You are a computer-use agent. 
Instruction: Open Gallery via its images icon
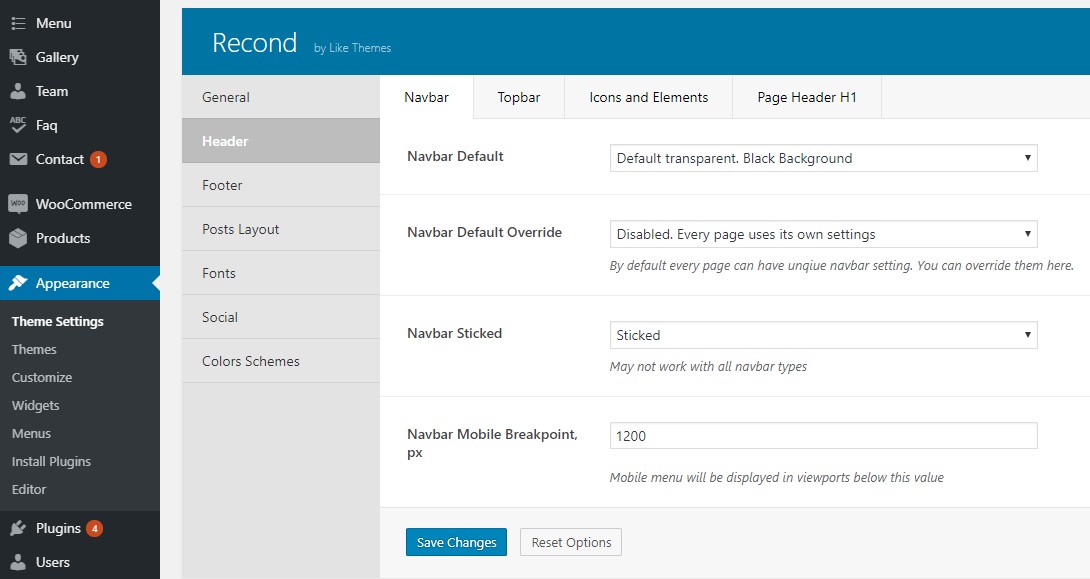18,57
